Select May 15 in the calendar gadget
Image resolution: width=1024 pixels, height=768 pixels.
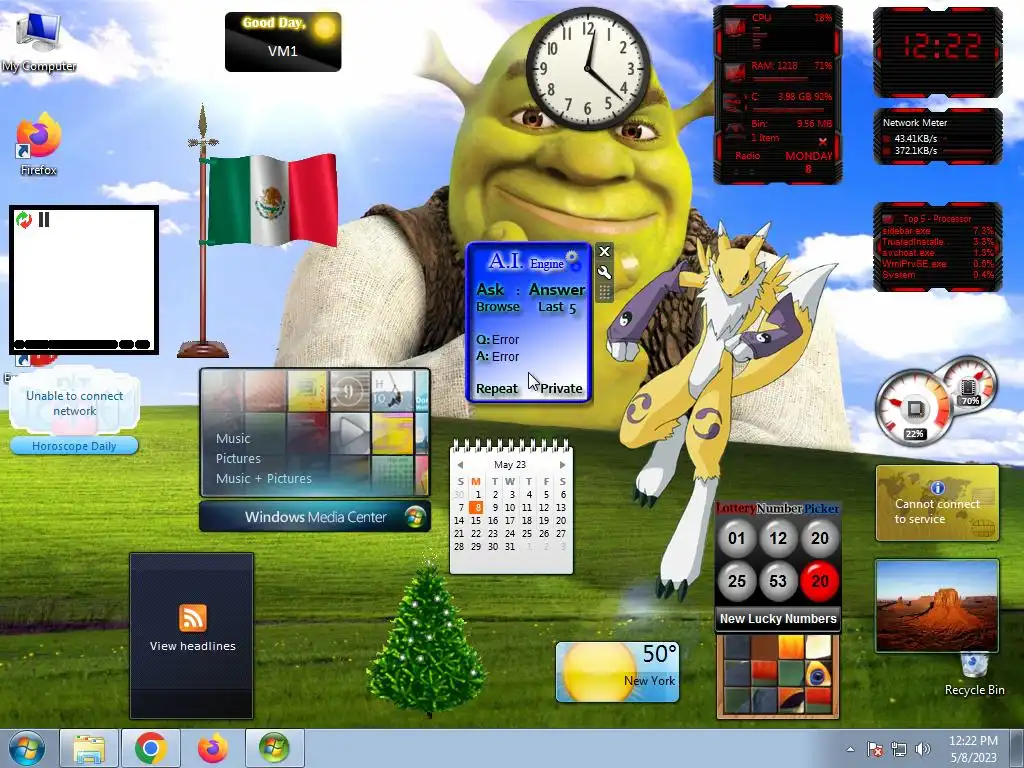coord(476,520)
